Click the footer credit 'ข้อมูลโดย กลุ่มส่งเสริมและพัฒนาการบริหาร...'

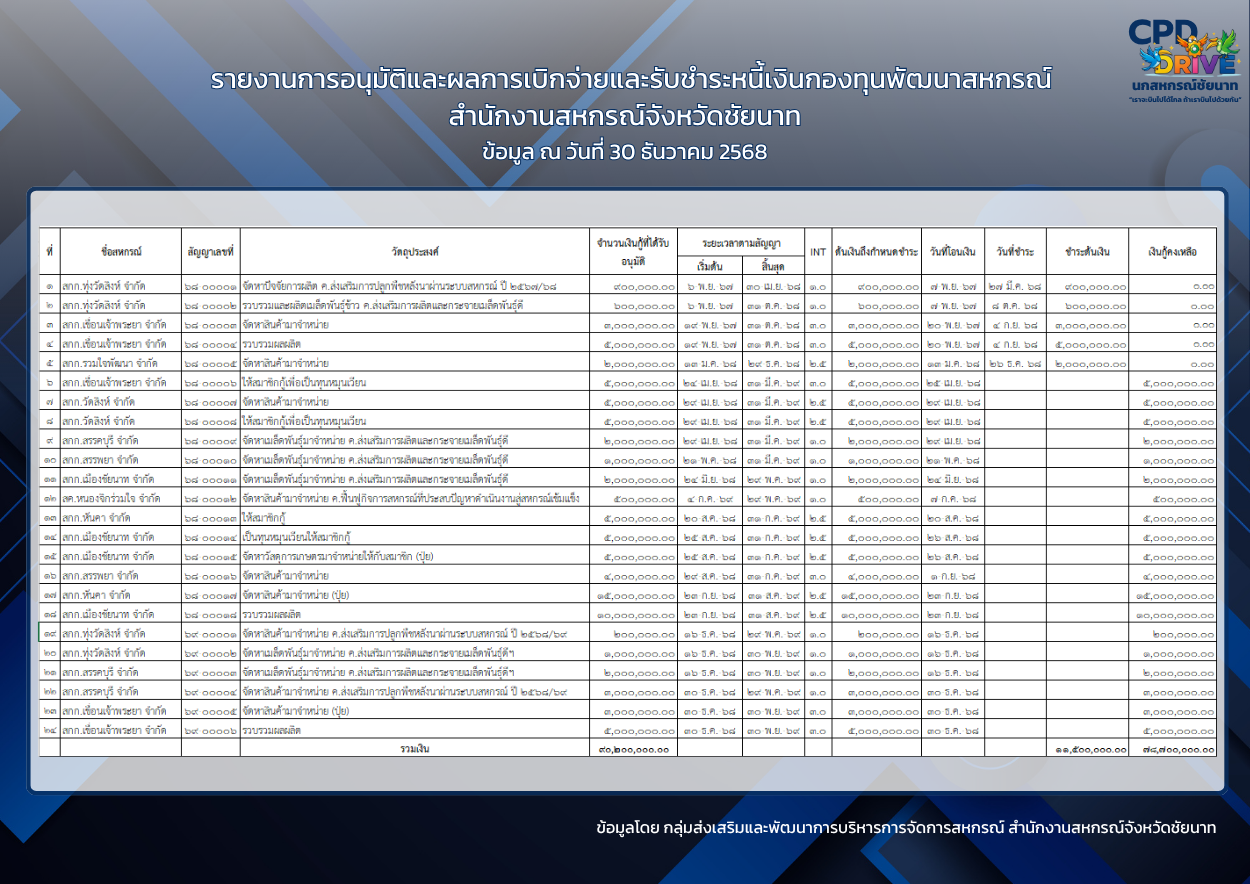[905, 828]
